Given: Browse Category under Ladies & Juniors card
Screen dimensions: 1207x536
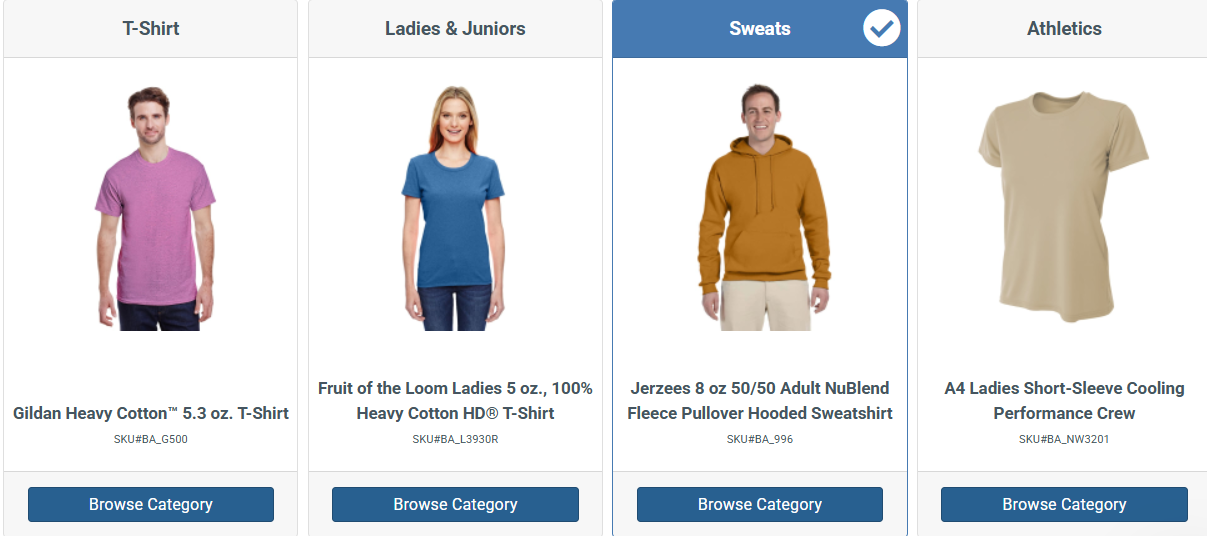Looking at the screenshot, I should 455,504.
